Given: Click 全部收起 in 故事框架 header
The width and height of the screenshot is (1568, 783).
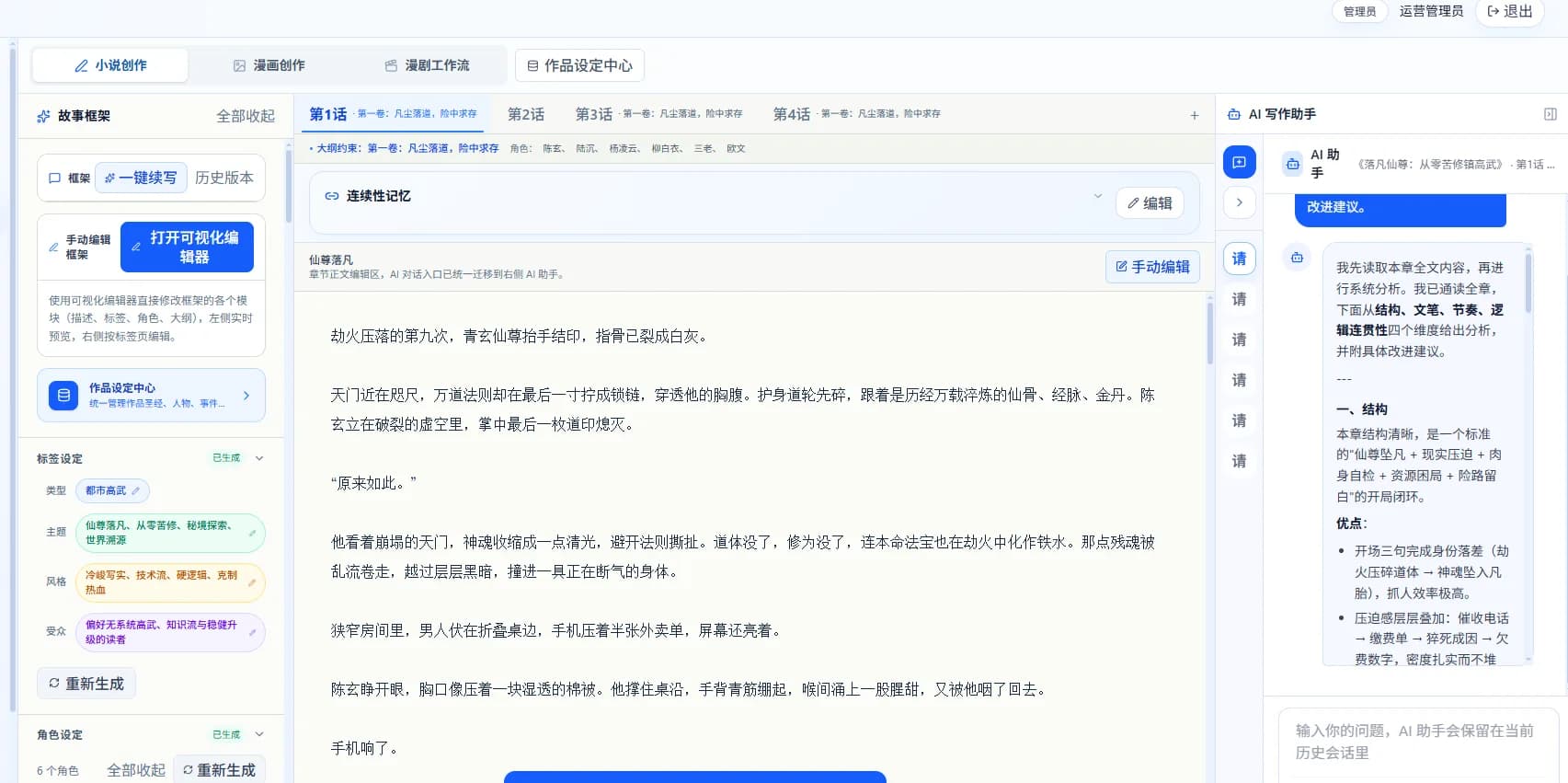Looking at the screenshot, I should pos(246,116).
